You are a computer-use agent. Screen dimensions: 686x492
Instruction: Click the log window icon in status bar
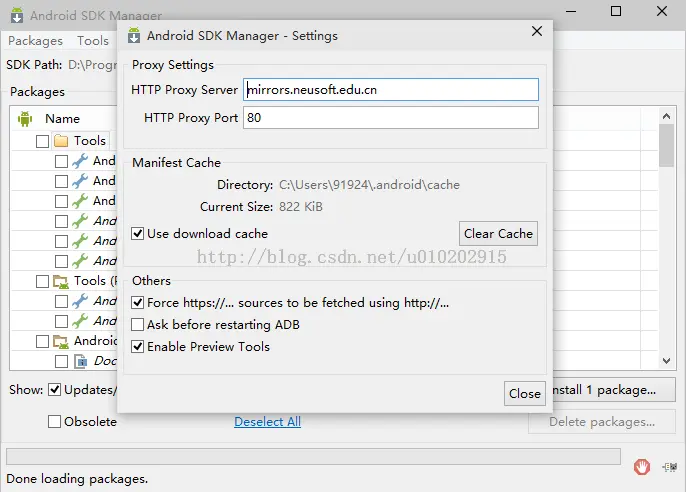point(669,467)
